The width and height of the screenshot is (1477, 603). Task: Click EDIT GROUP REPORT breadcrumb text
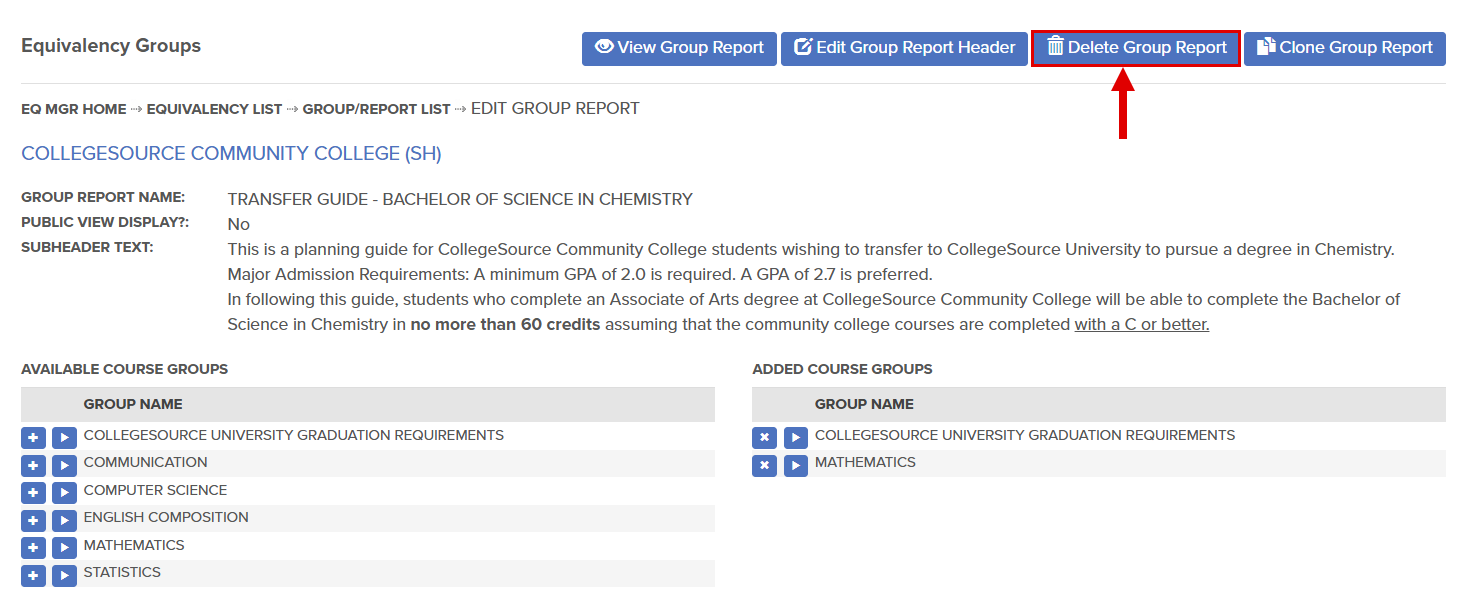pos(555,109)
